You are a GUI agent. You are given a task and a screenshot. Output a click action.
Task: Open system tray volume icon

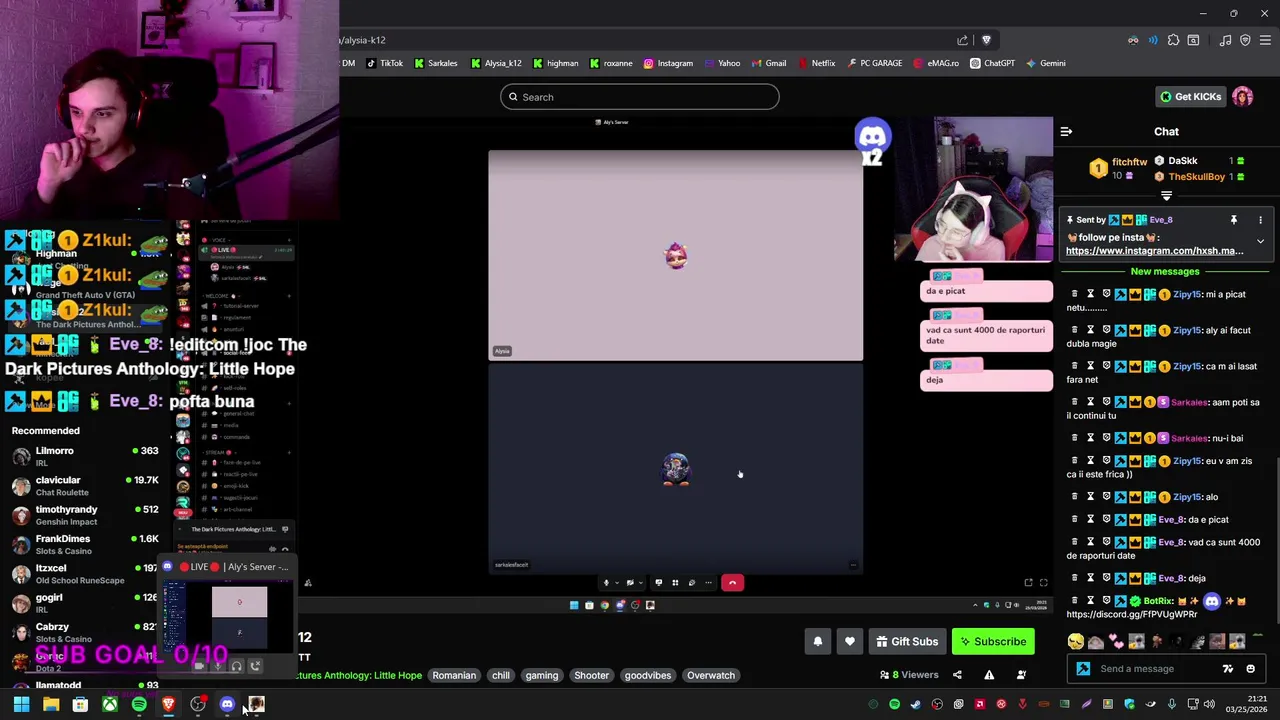pyautogui.click(x=1209, y=705)
